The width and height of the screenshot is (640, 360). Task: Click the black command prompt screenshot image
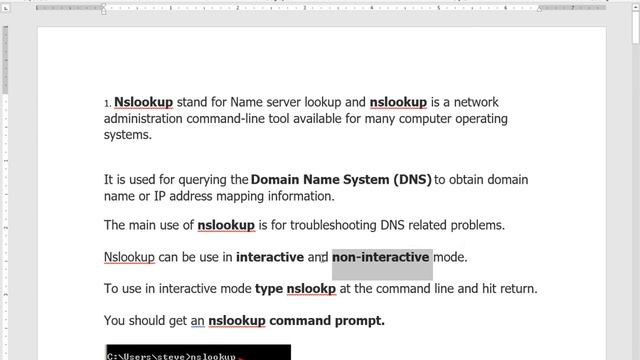198,352
